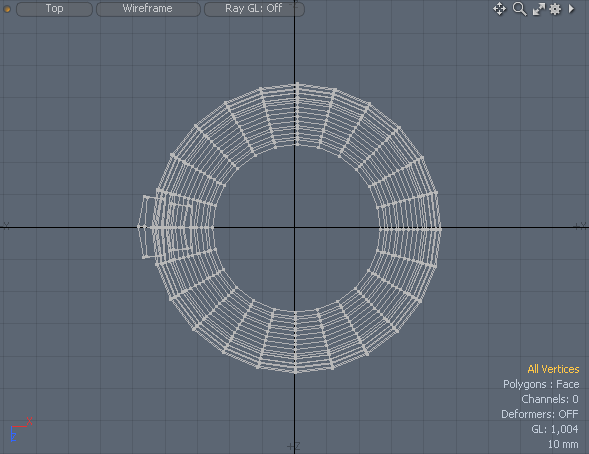
Task: Select the extruded polygon protruding from torus
Action: [x=147, y=227]
